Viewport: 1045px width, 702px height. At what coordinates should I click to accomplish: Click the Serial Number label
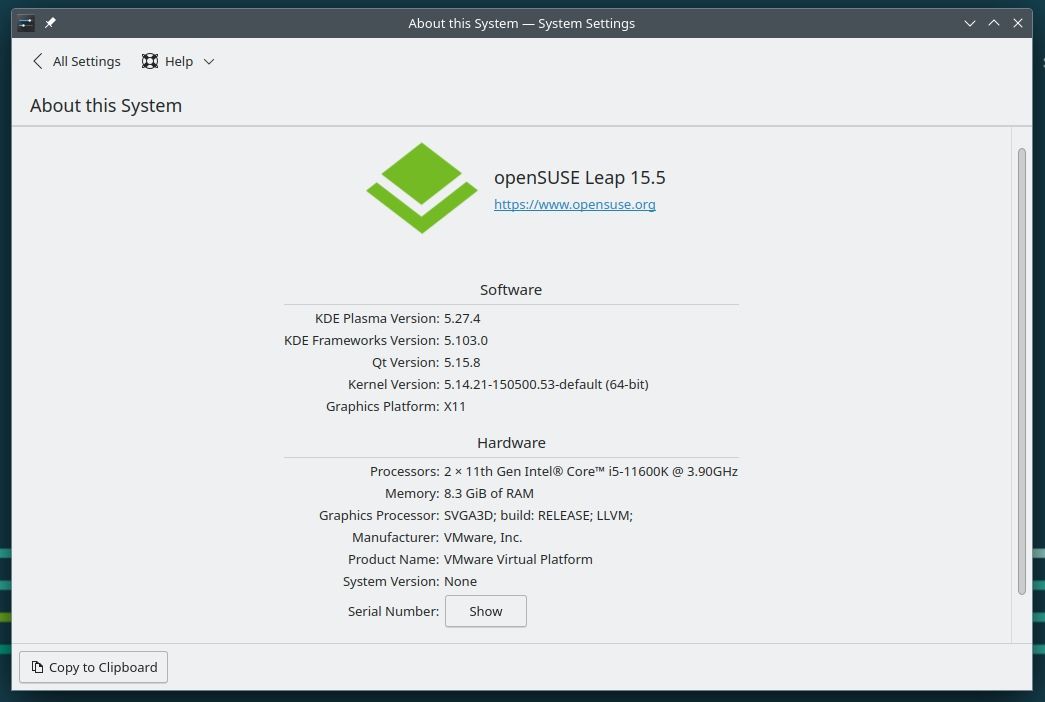click(393, 611)
